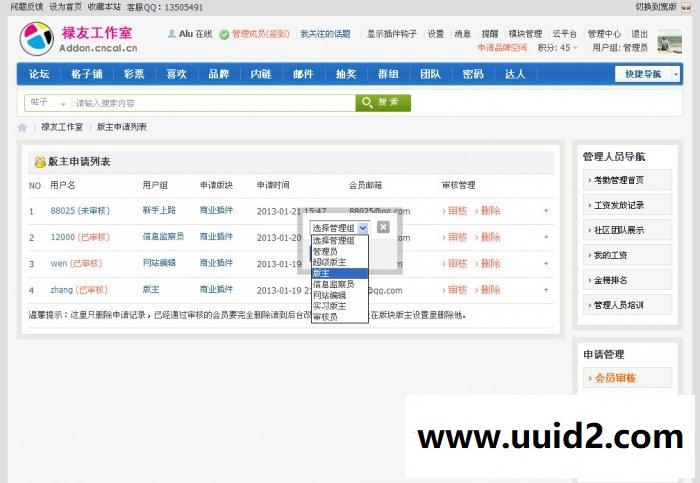The height and width of the screenshot is (483, 700).
Task: Open the 达人 nav tab
Action: point(515,74)
